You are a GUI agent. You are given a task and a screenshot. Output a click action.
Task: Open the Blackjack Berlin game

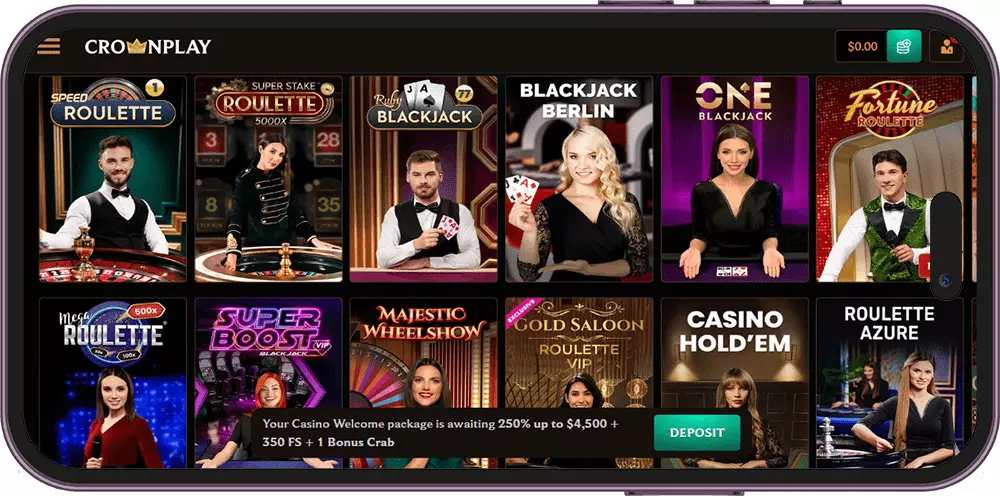point(579,179)
